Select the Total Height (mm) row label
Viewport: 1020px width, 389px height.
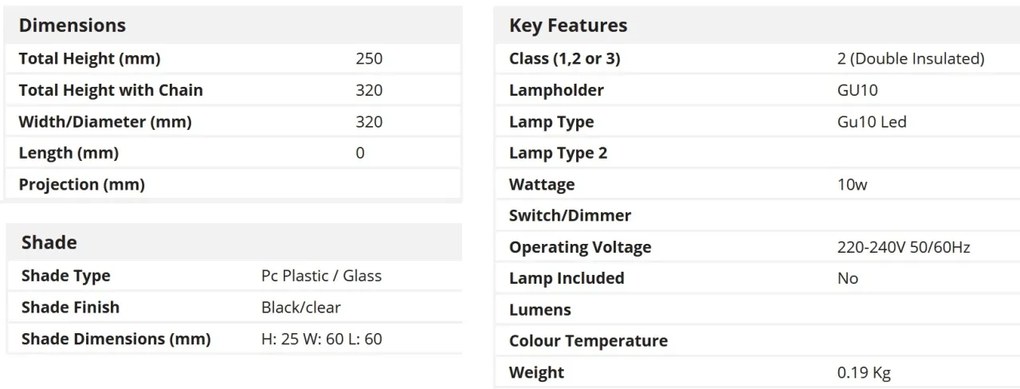click(x=90, y=59)
